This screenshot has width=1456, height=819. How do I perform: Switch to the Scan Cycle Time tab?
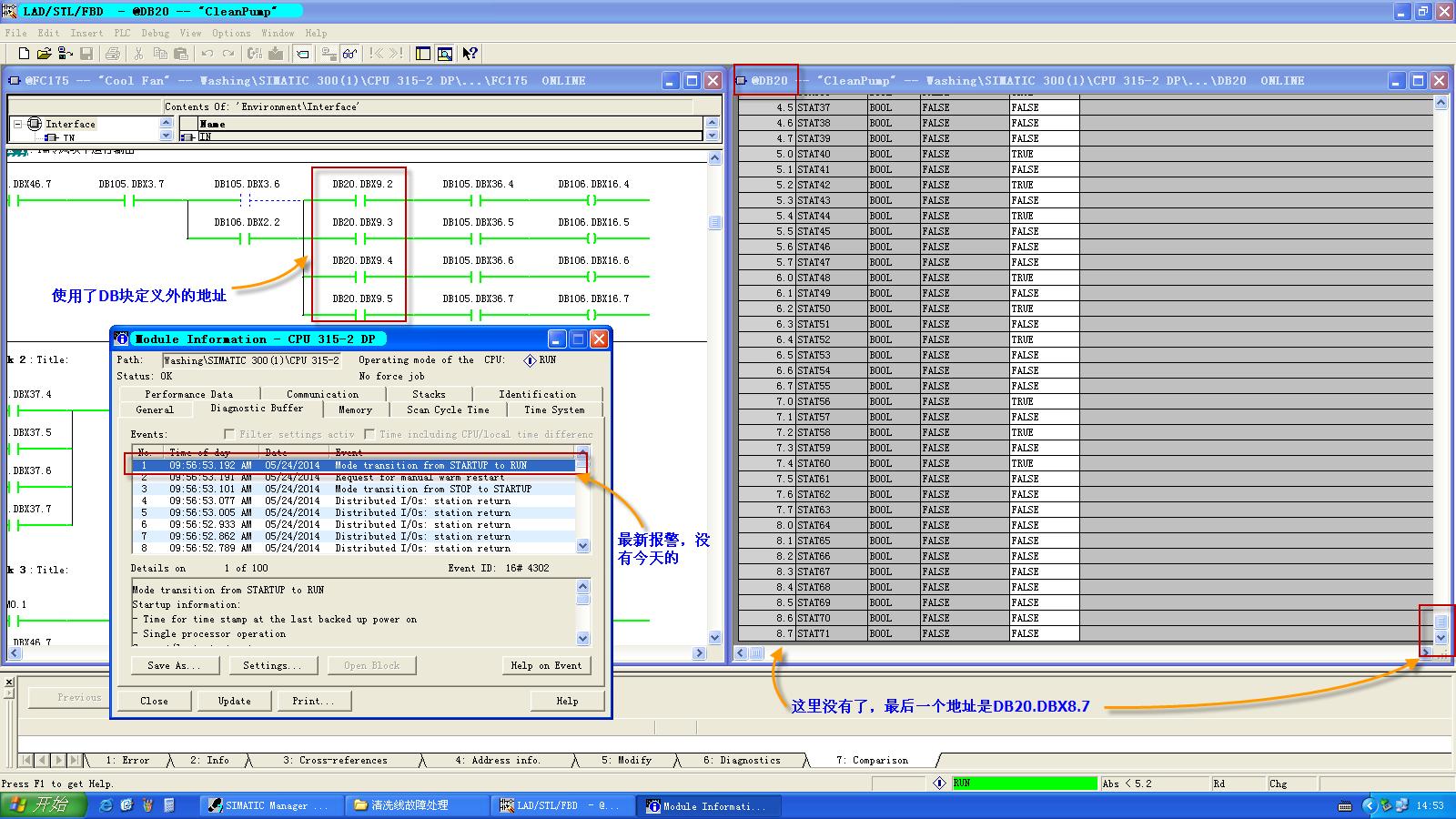(x=447, y=409)
